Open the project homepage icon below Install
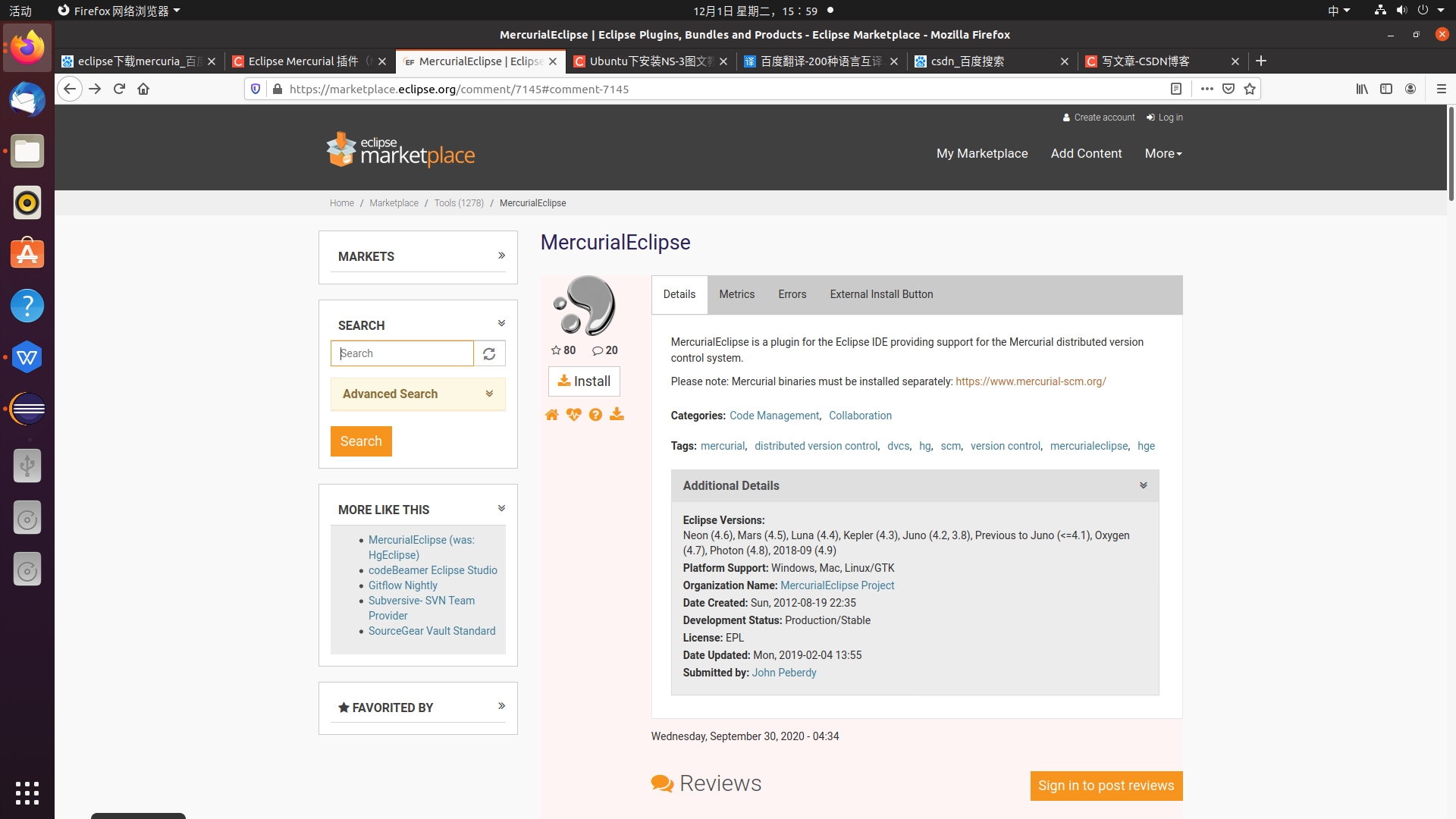The width and height of the screenshot is (1456, 819). tap(551, 415)
